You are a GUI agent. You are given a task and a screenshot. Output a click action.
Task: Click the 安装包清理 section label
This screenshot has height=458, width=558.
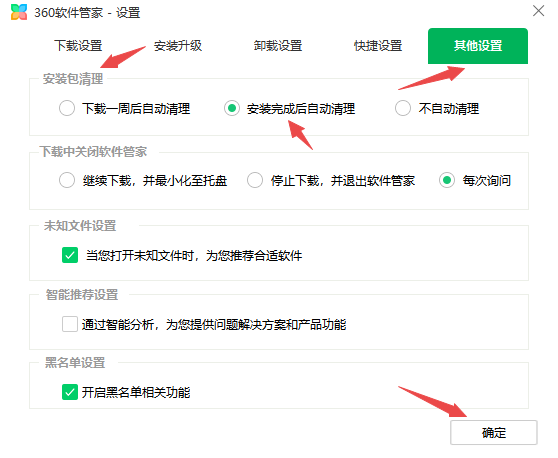pyautogui.click(x=73, y=79)
